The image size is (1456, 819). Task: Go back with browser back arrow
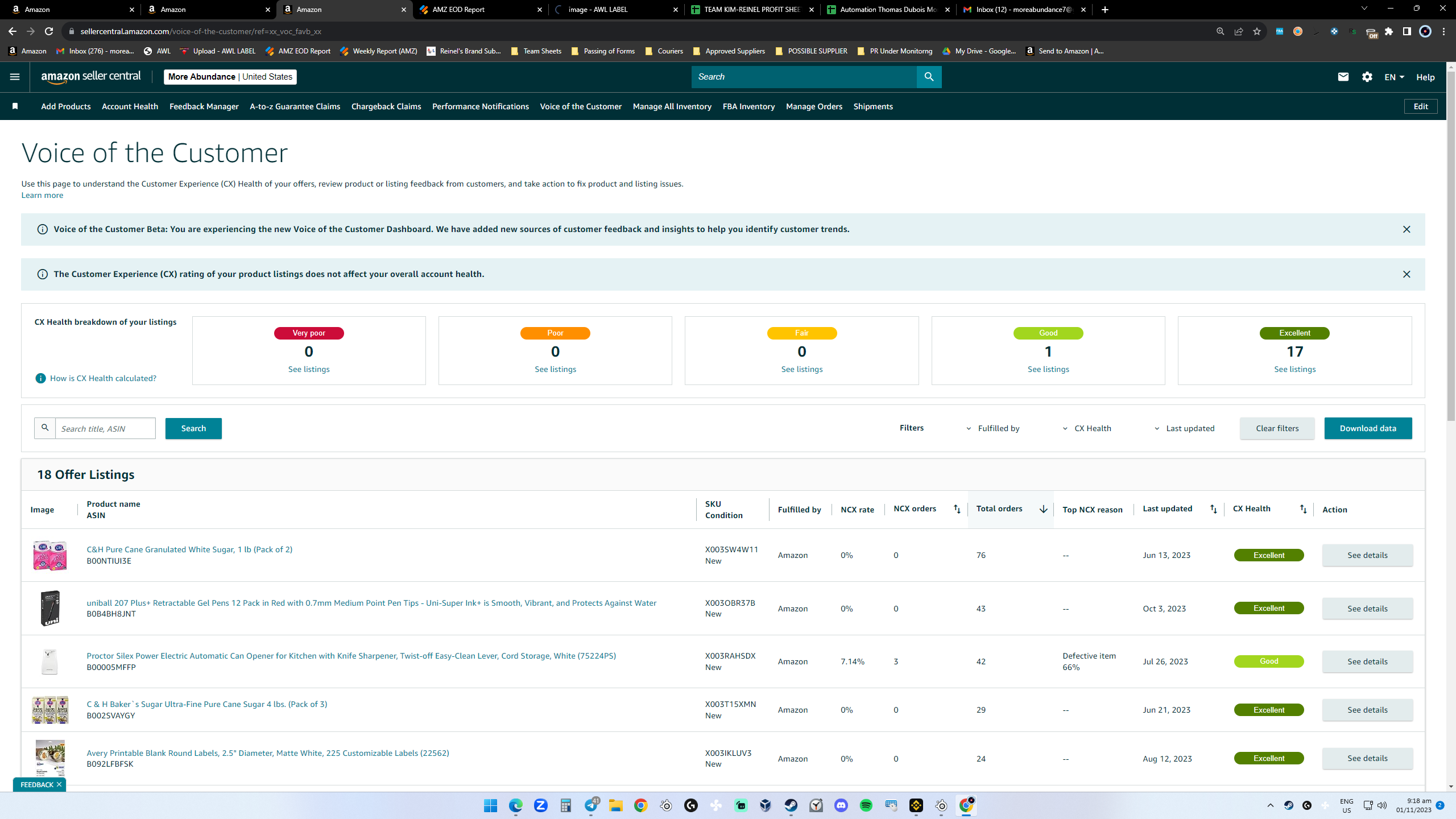pyautogui.click(x=13, y=31)
